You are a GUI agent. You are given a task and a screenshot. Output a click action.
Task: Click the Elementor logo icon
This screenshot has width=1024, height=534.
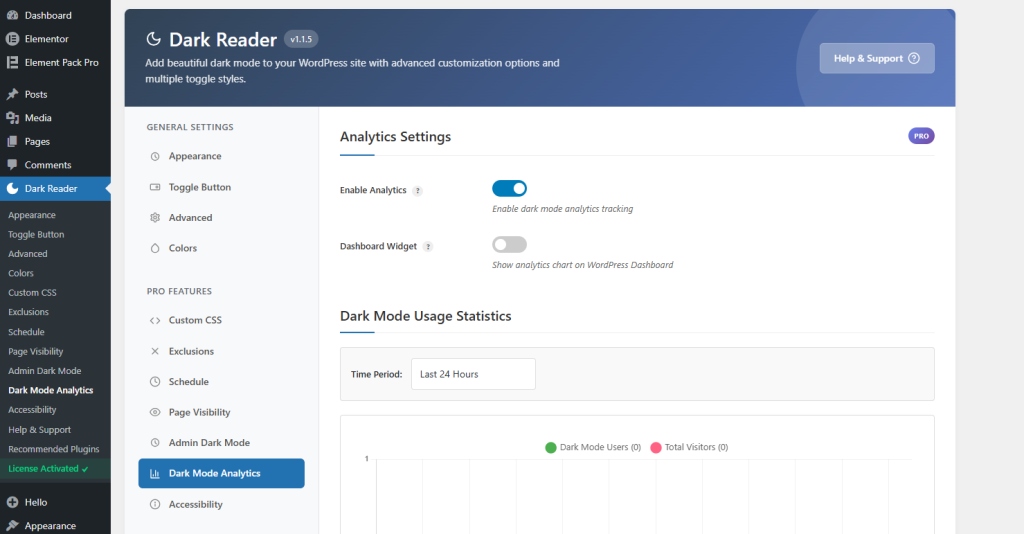coord(12,39)
